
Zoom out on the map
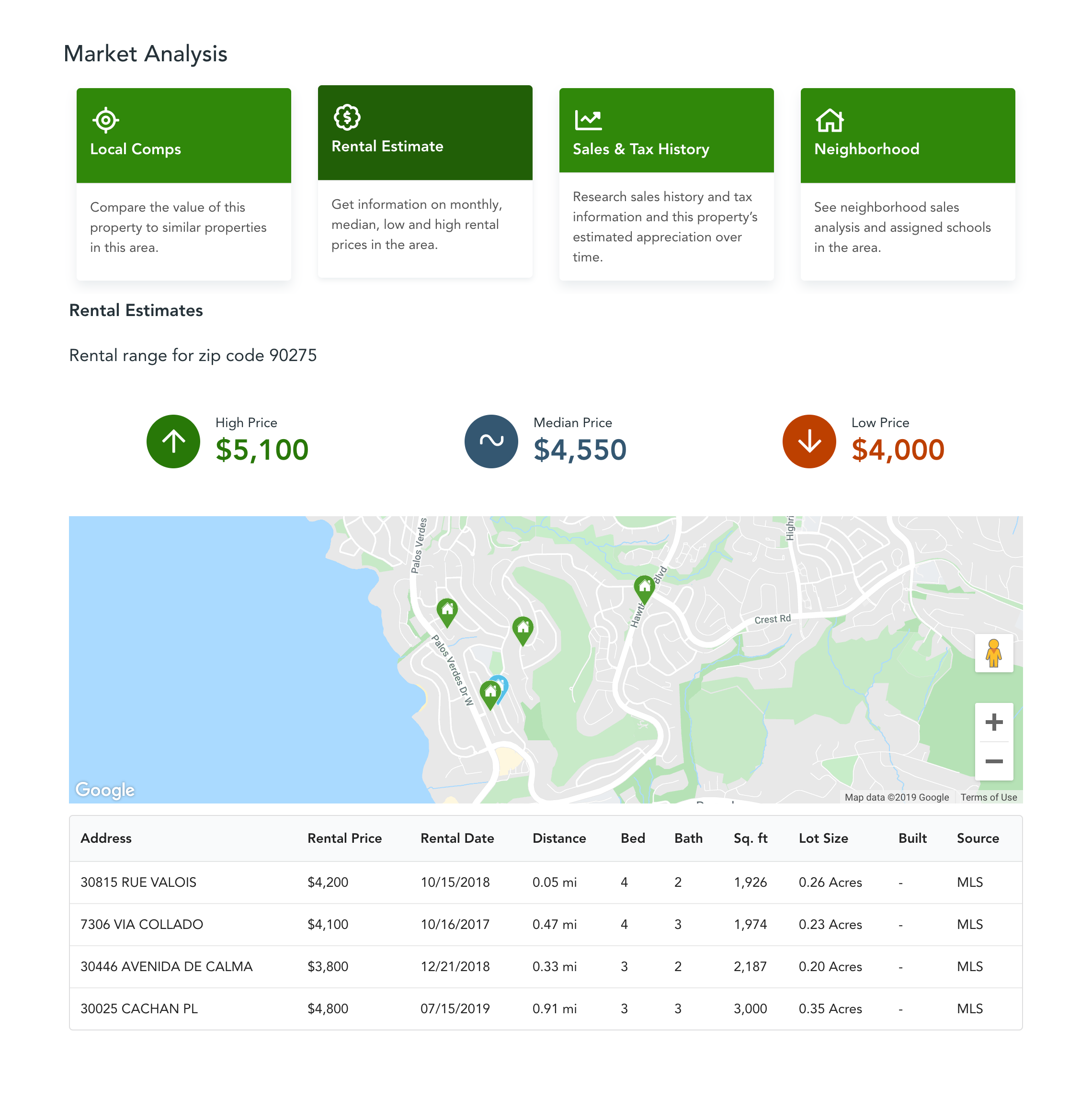993,761
